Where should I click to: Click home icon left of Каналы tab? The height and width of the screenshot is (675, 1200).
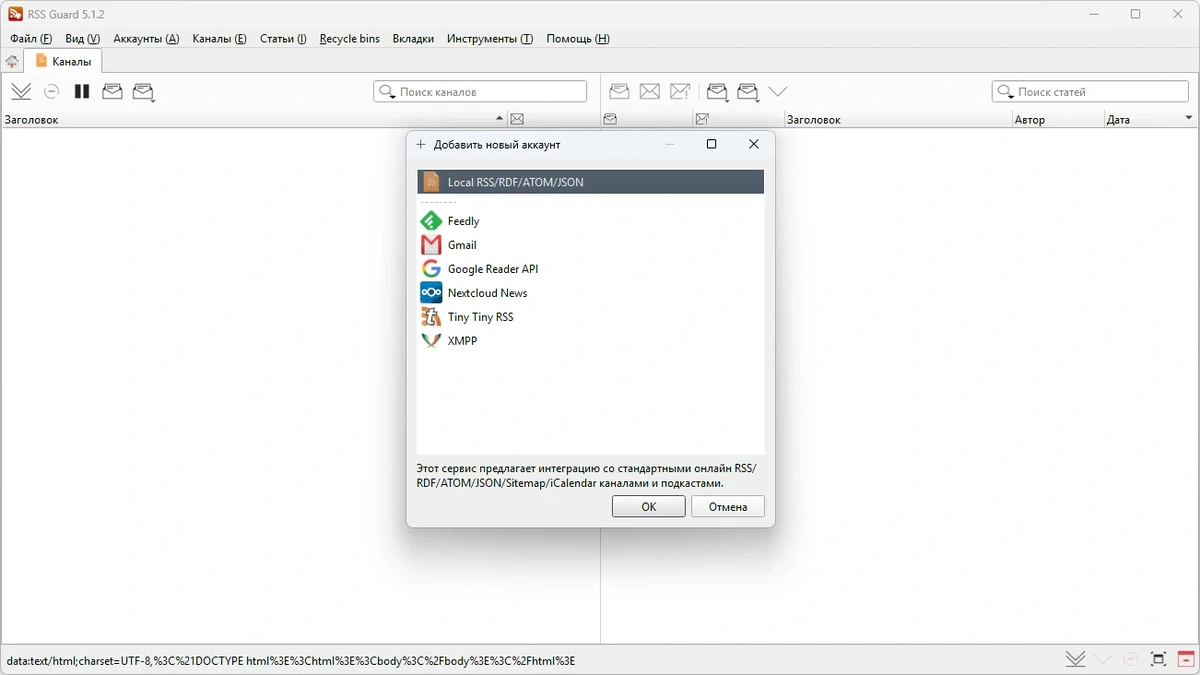point(12,61)
